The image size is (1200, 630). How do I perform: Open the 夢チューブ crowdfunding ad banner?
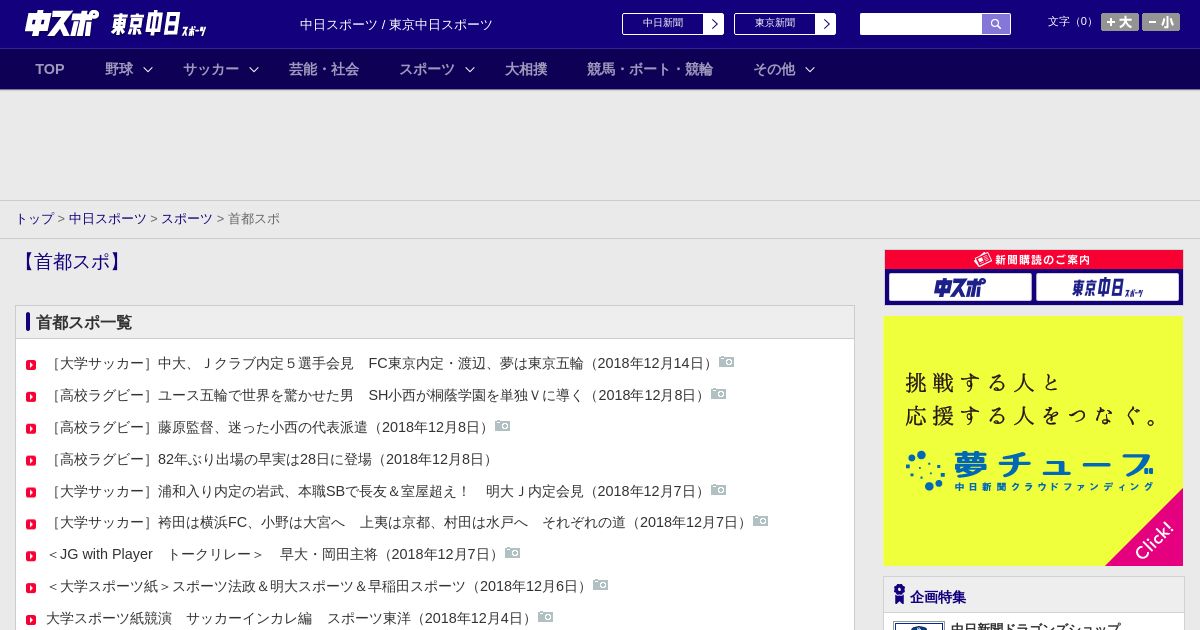1033,441
